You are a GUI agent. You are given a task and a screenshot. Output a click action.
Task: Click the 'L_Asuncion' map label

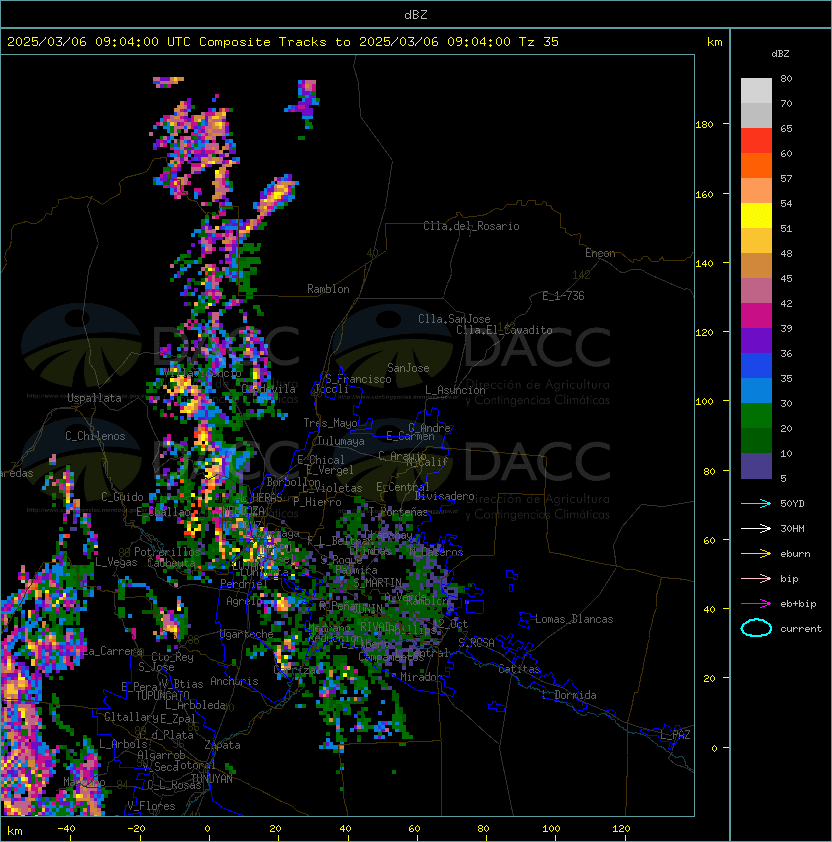coord(455,390)
